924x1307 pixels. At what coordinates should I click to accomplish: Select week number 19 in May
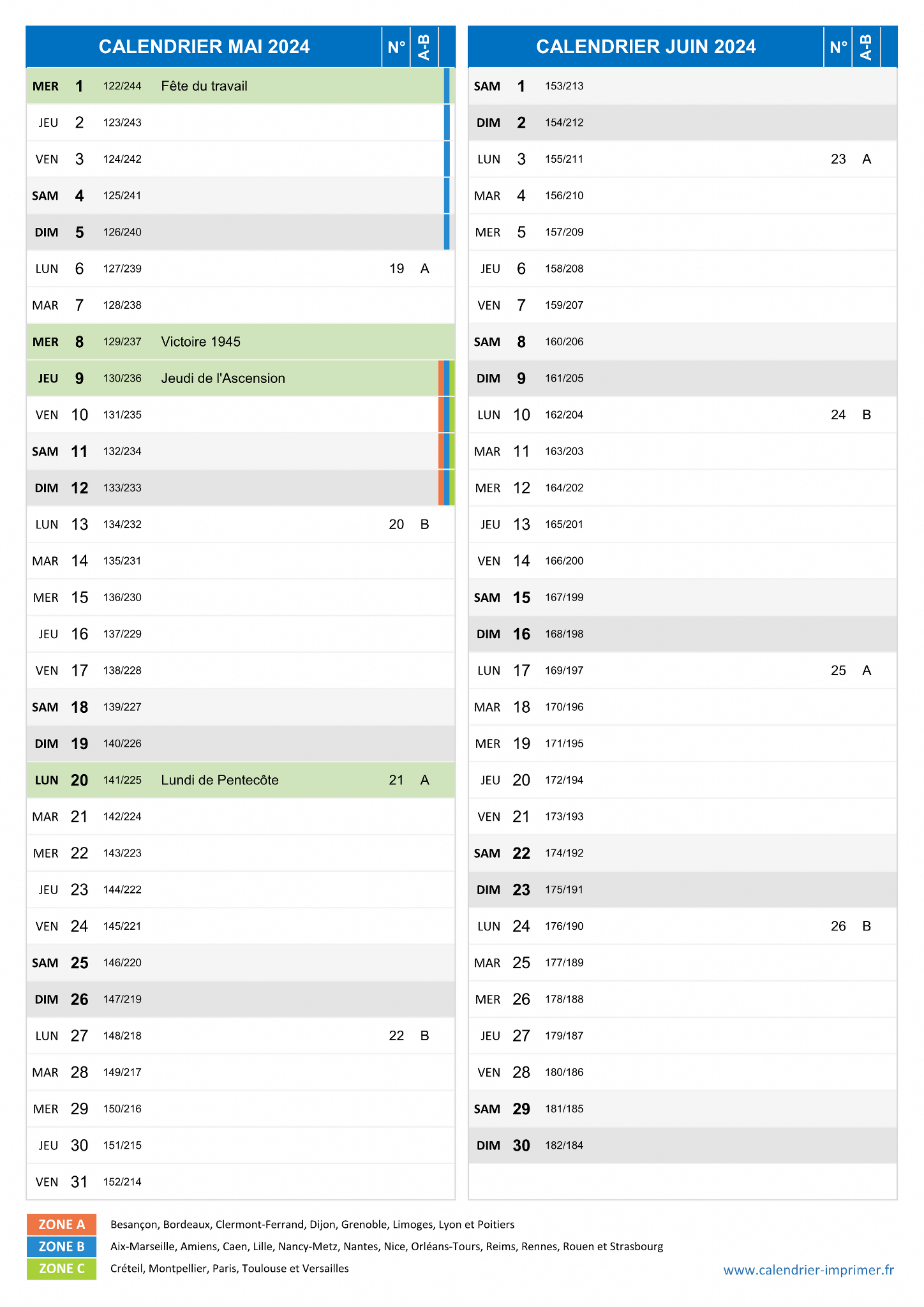[396, 269]
